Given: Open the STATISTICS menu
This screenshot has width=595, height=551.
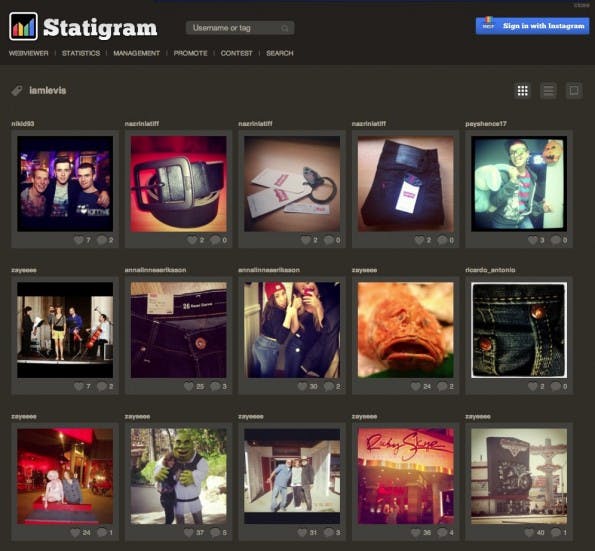Looking at the screenshot, I should (x=81, y=53).
